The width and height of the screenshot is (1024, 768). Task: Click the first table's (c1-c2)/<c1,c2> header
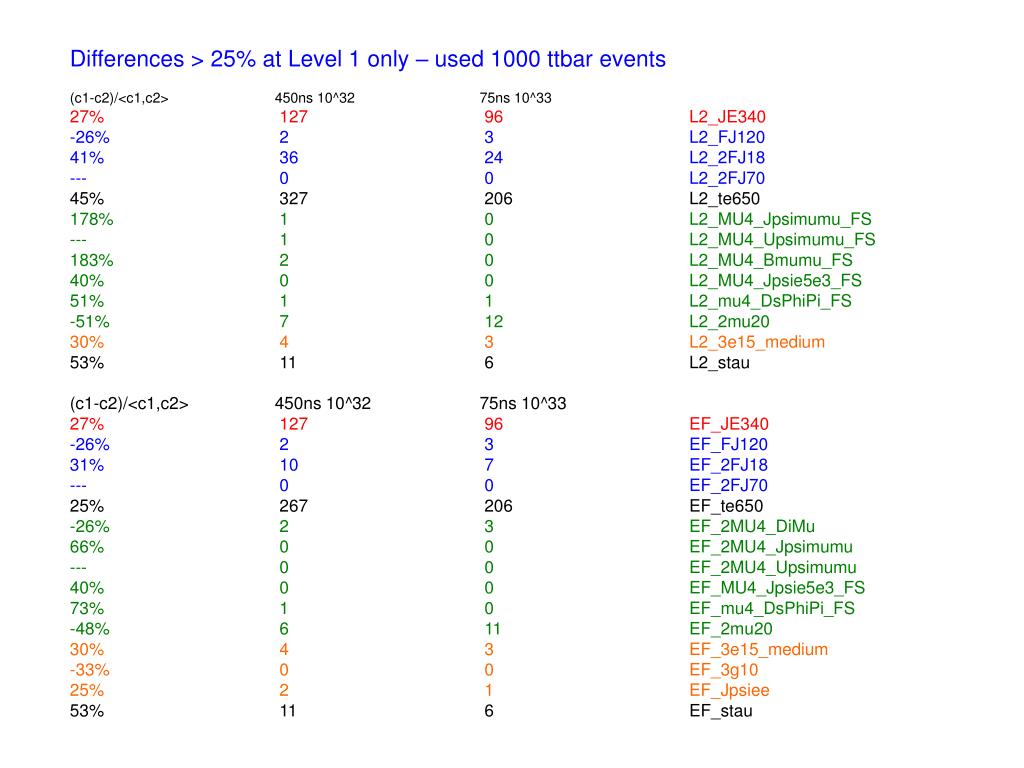click(x=119, y=99)
